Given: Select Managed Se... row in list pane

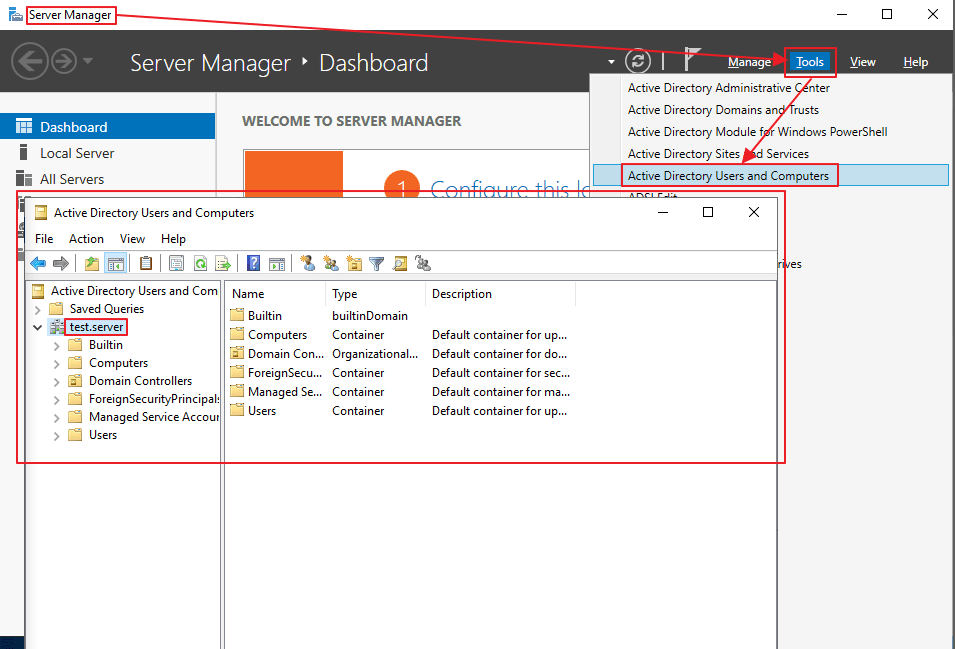Looking at the screenshot, I should coord(399,391).
